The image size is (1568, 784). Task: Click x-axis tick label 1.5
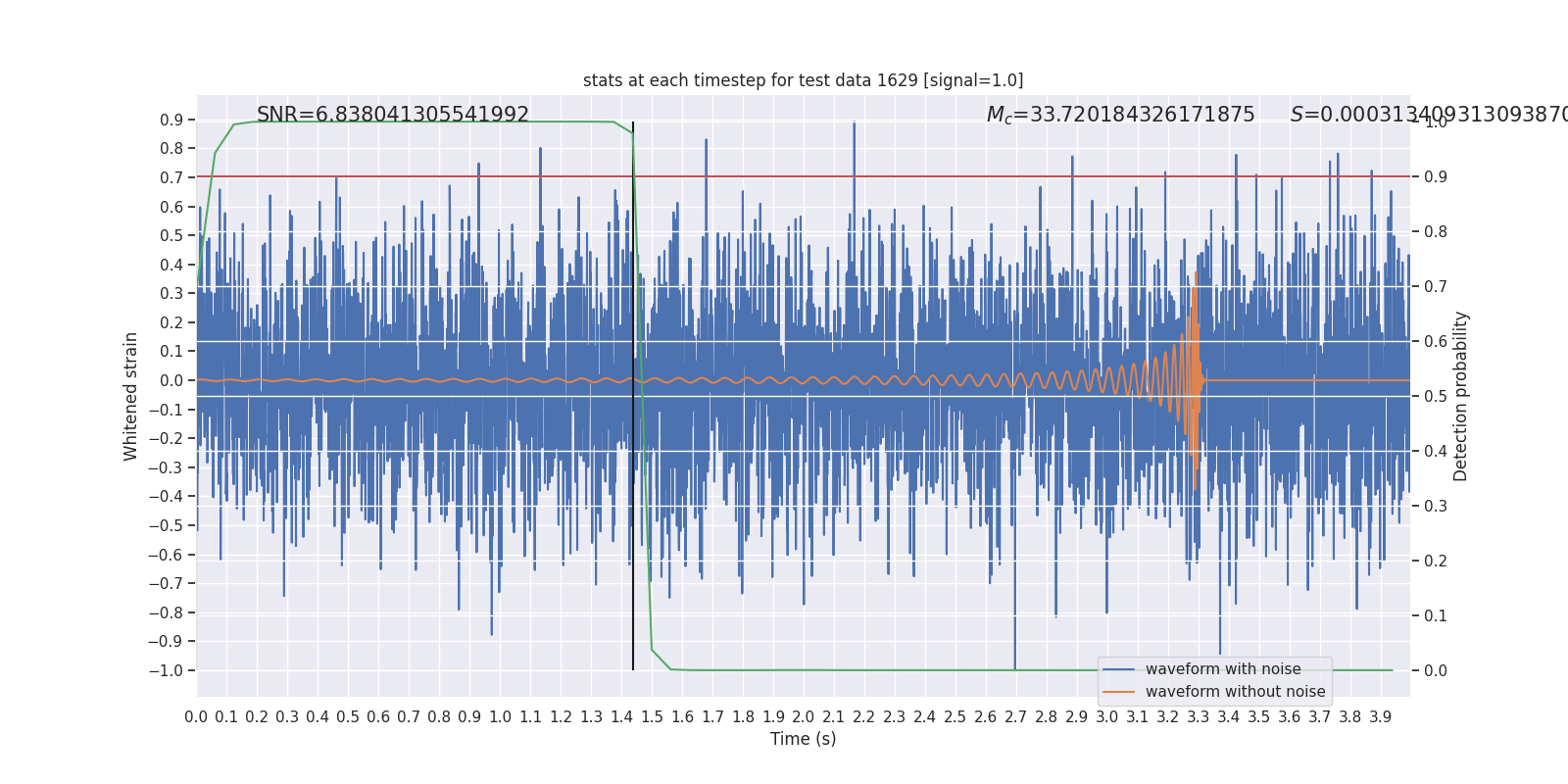click(x=652, y=717)
